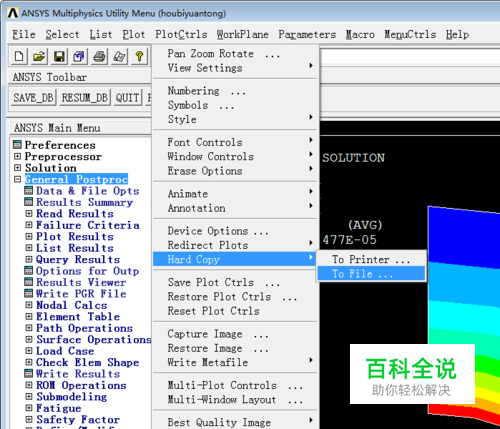Click the Options for Outp dialog icon
Viewport: 500px width, 429px height.
pos(29,270)
